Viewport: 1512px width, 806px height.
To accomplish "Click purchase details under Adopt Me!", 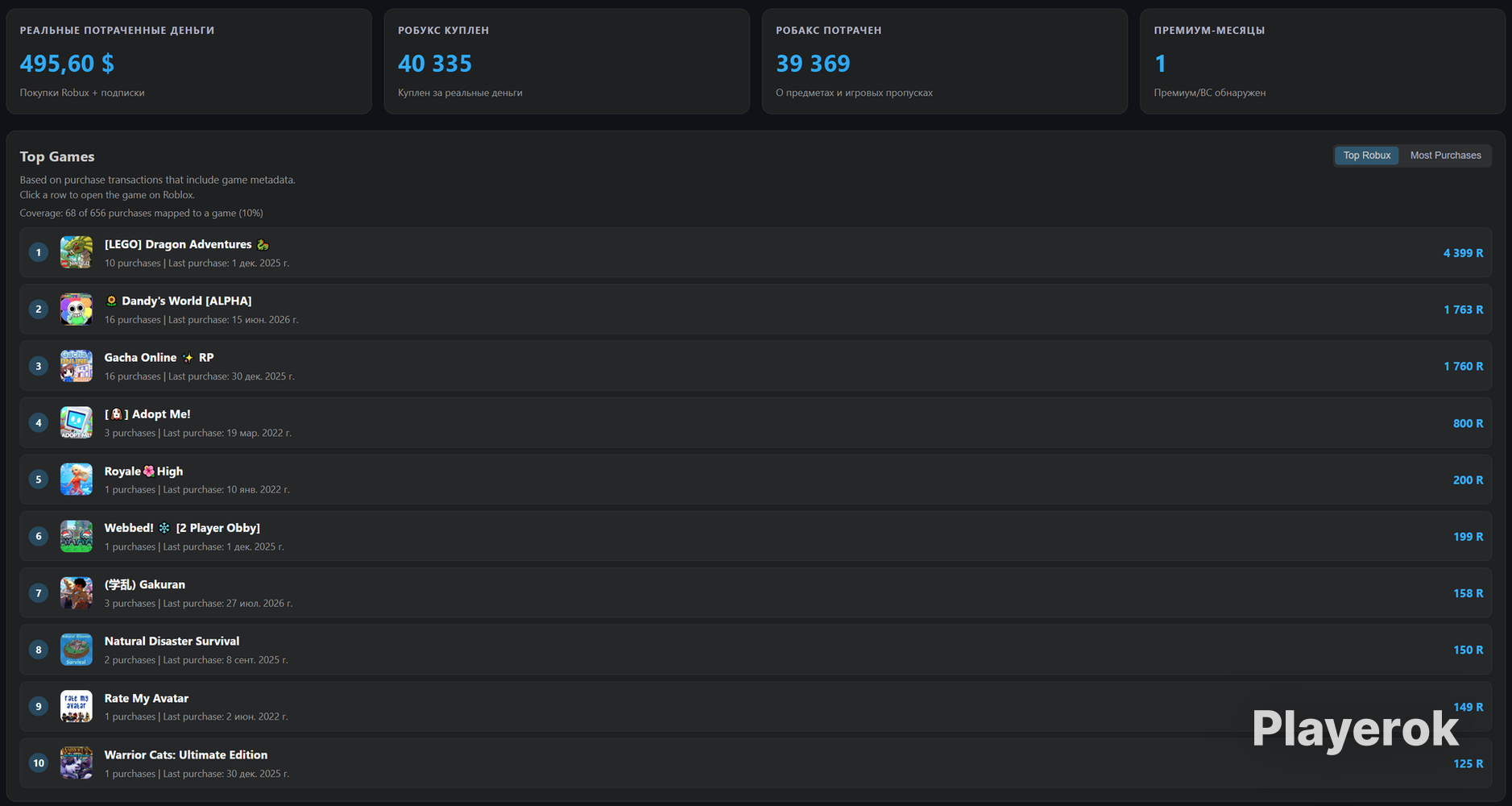I will [x=198, y=433].
